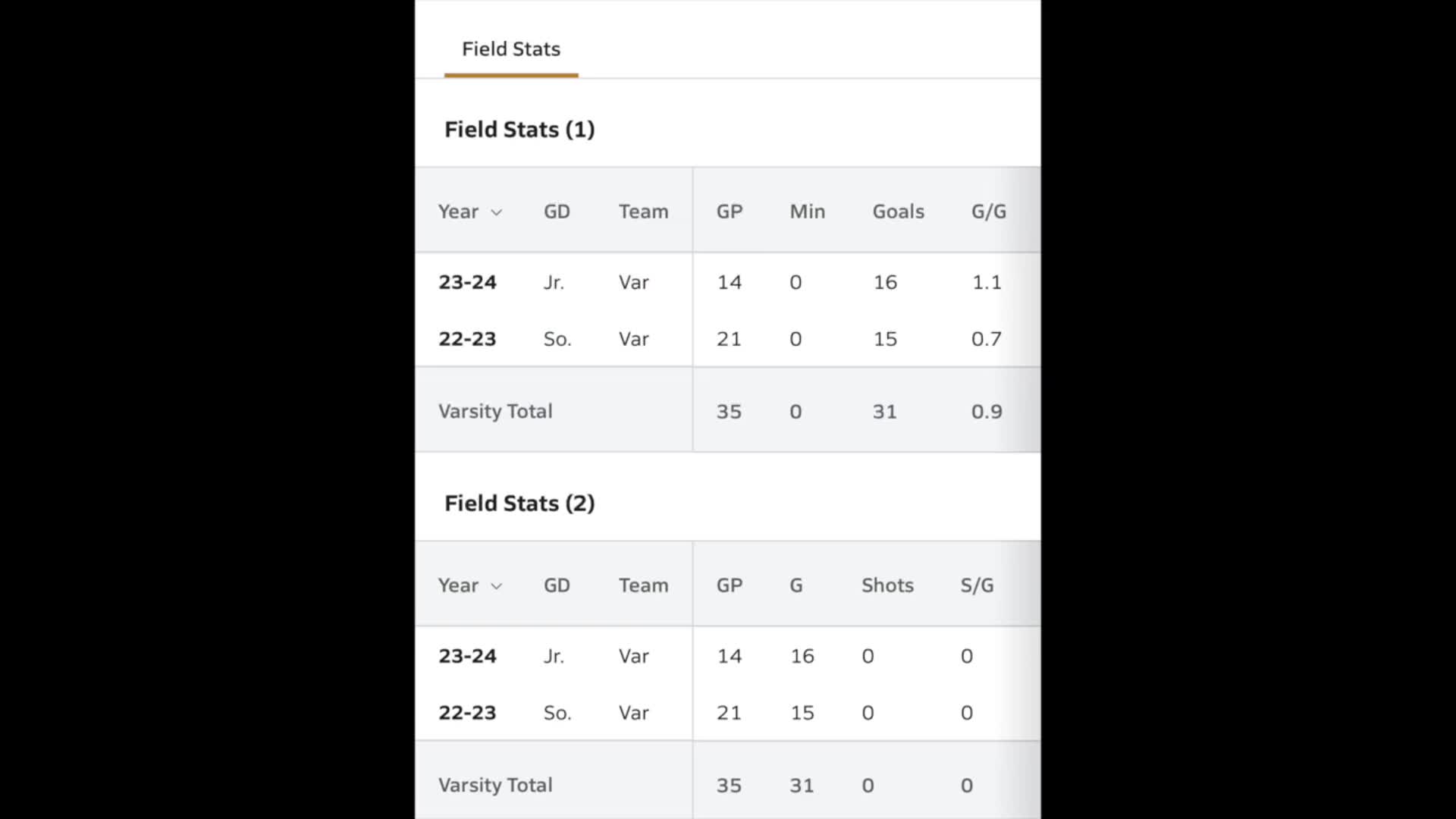Click Varsity Total label in Field Stats (2)

click(495, 785)
